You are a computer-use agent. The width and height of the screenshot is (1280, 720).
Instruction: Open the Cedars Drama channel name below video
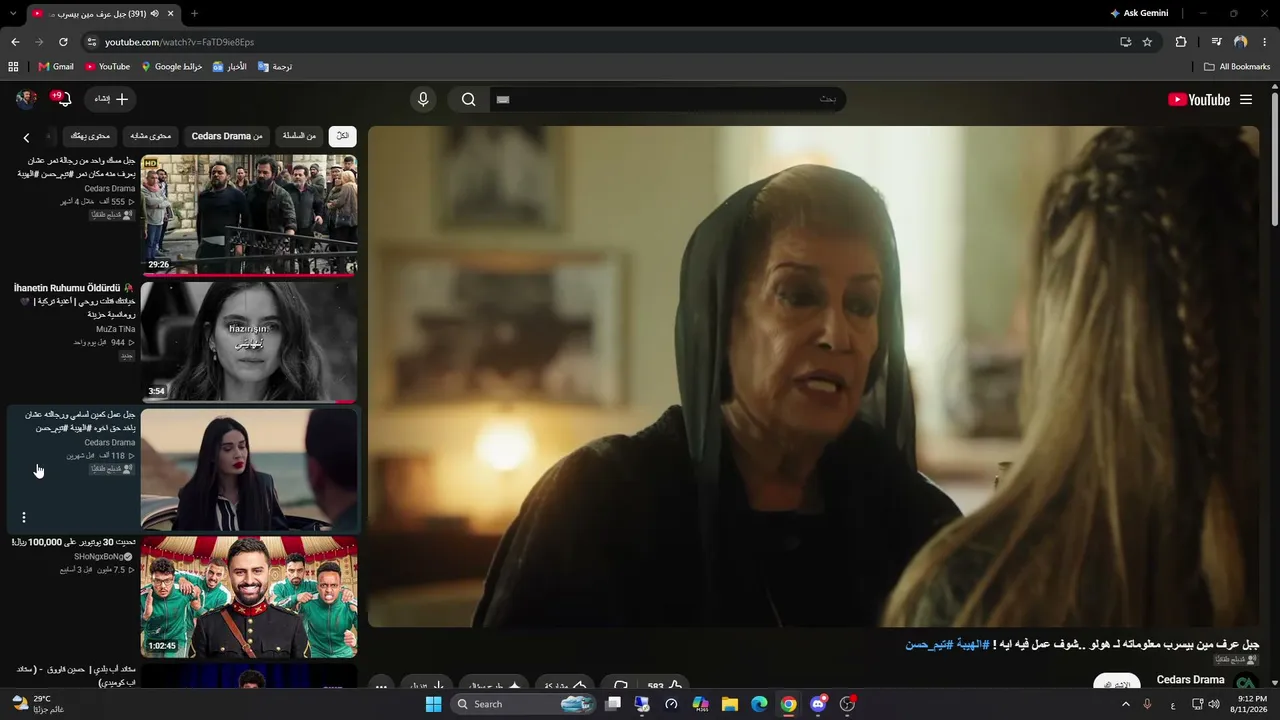[x=1190, y=680]
